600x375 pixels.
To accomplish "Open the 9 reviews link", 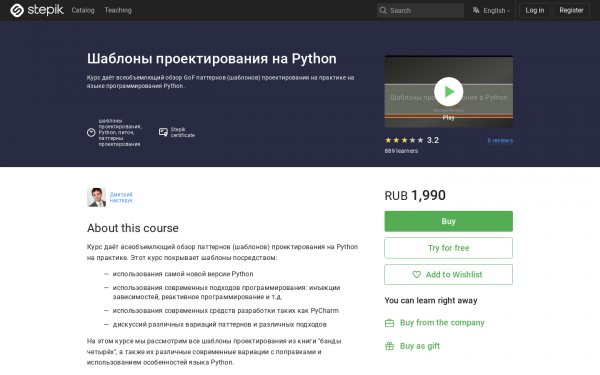I will [500, 140].
